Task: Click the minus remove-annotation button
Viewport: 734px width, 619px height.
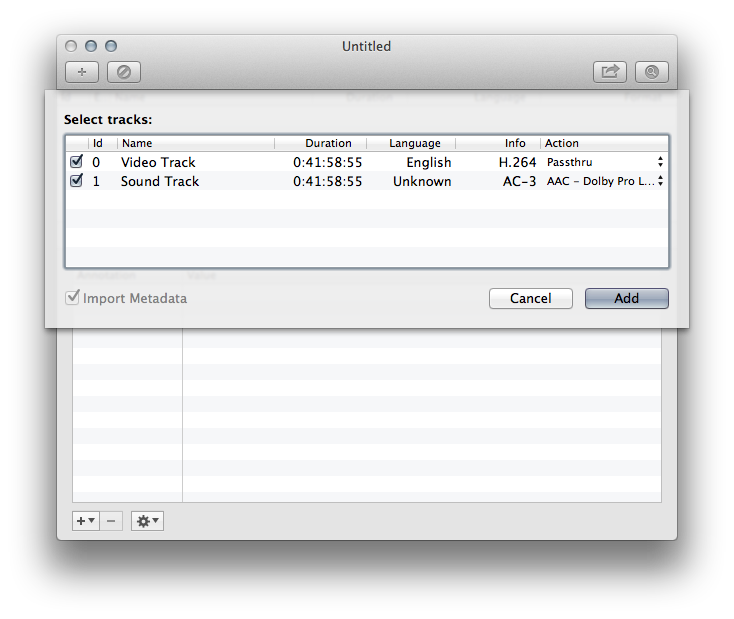Action: [x=111, y=521]
